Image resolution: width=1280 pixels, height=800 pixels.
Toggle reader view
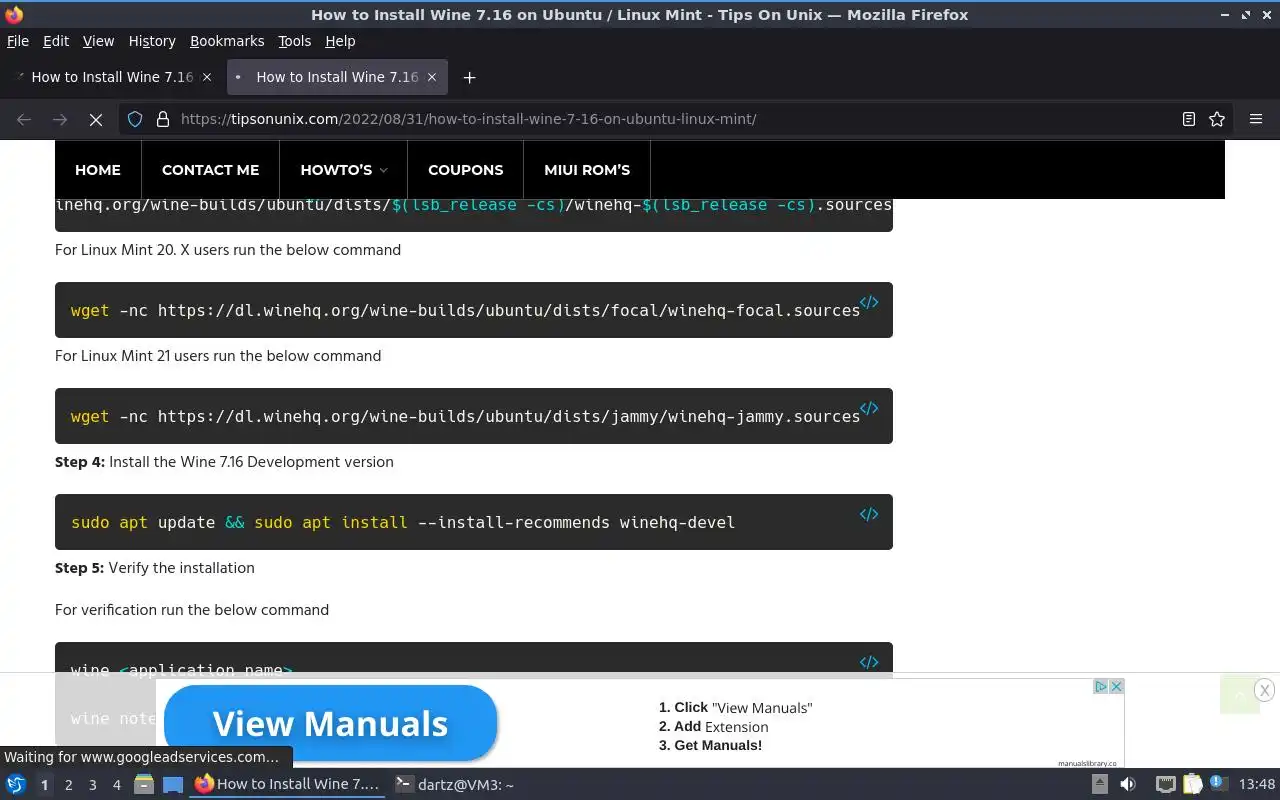click(x=1189, y=119)
